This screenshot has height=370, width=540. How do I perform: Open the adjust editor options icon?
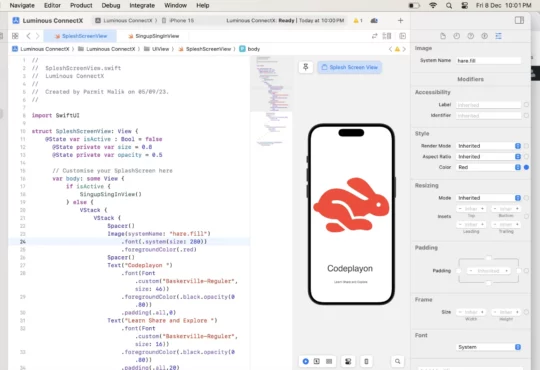tap(387, 36)
